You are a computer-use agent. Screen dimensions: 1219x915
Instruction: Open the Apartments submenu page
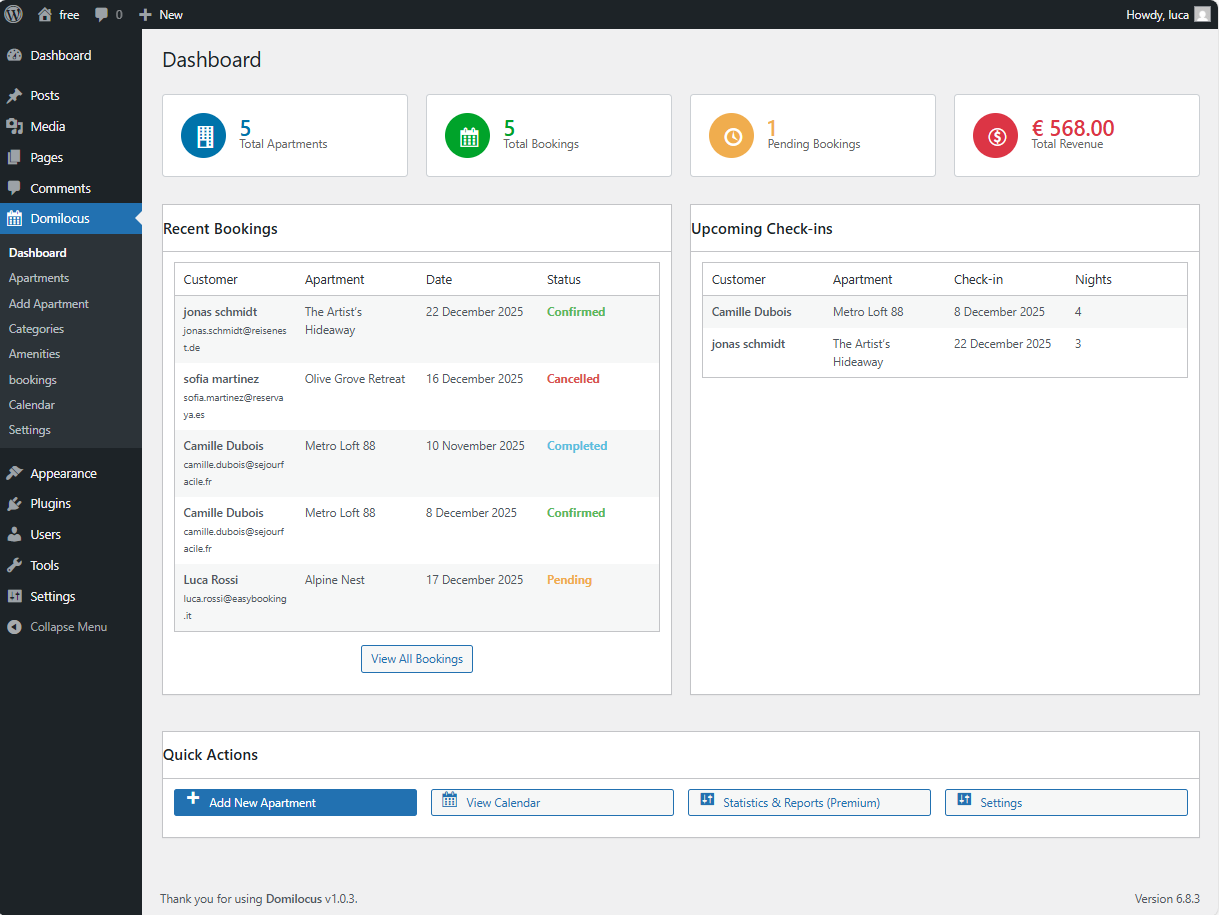[x=39, y=278]
